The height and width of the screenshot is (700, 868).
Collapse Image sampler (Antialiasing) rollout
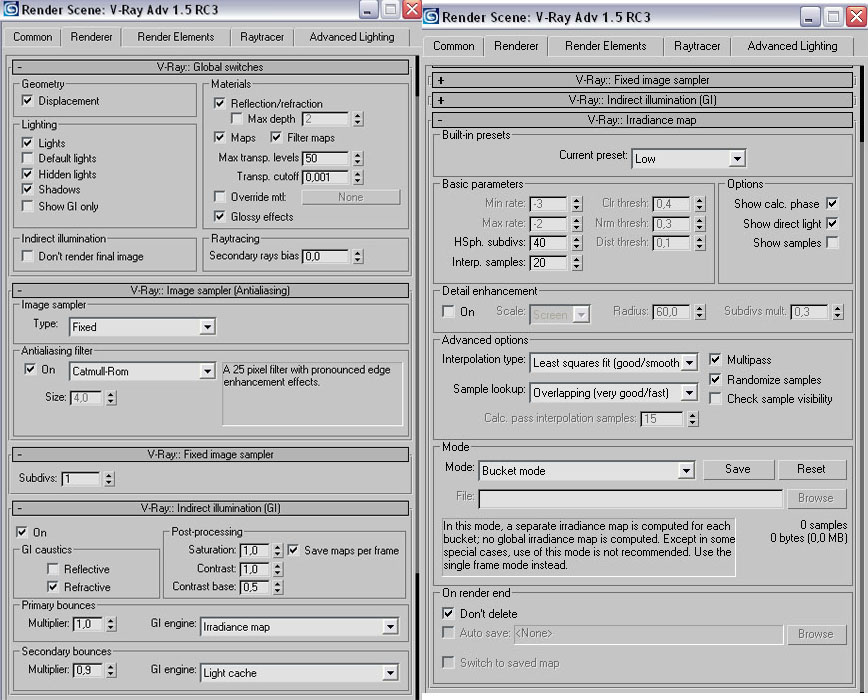(210, 290)
